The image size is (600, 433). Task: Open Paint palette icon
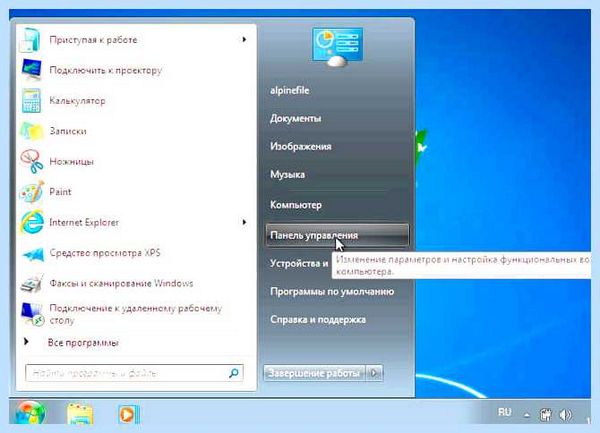click(31, 192)
